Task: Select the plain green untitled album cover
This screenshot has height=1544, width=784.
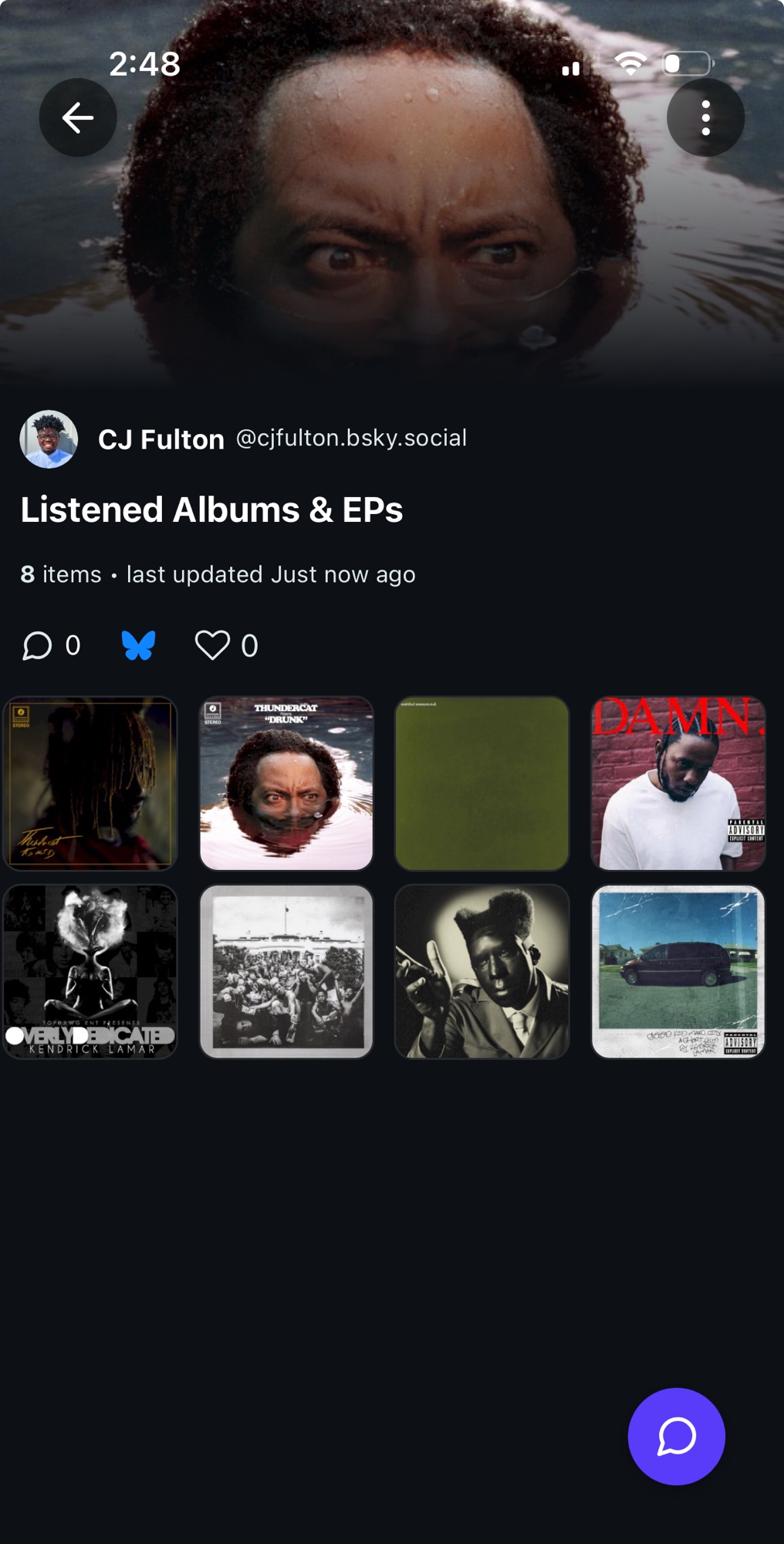Action: tap(482, 784)
